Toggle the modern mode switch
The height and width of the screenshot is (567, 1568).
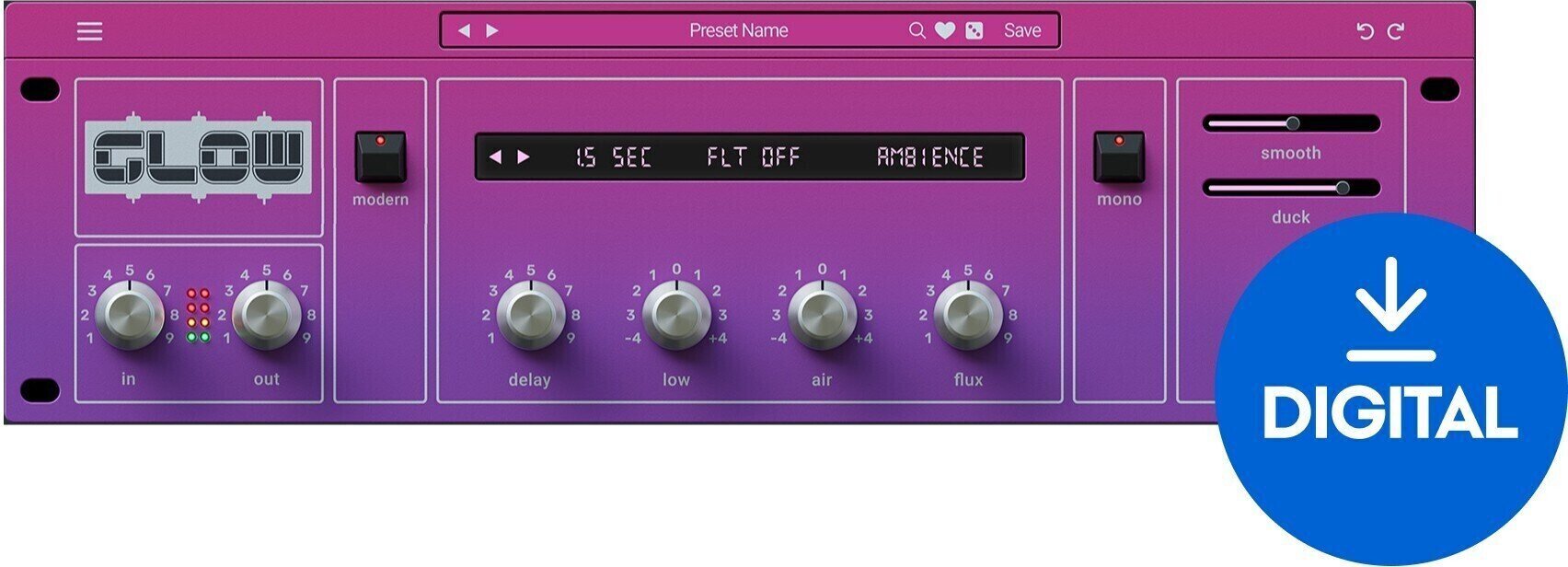click(x=380, y=157)
